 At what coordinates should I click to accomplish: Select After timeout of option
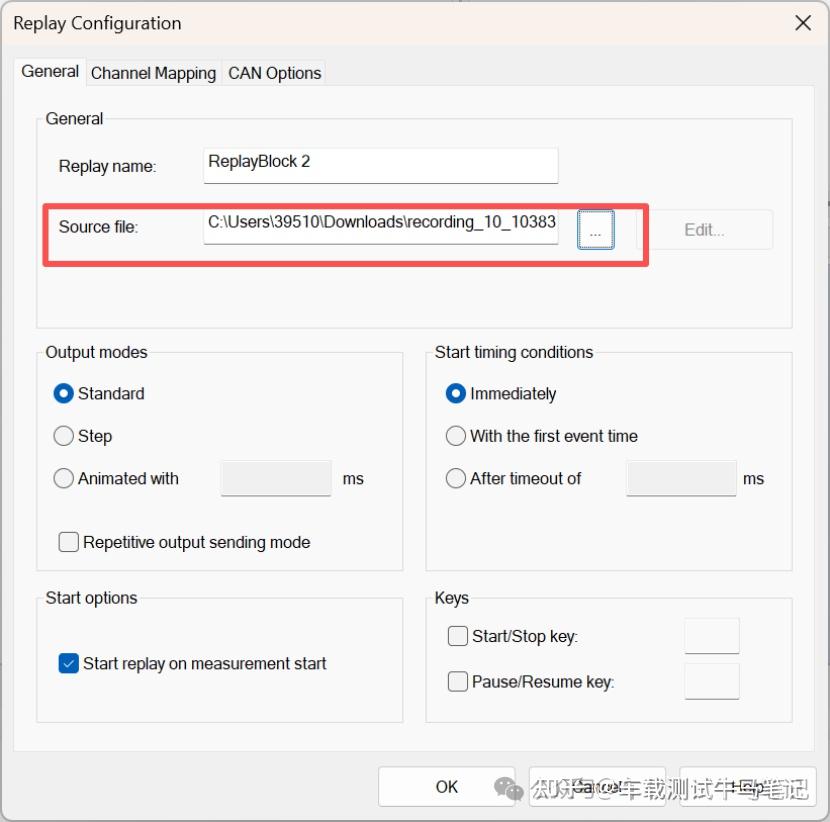point(513,478)
